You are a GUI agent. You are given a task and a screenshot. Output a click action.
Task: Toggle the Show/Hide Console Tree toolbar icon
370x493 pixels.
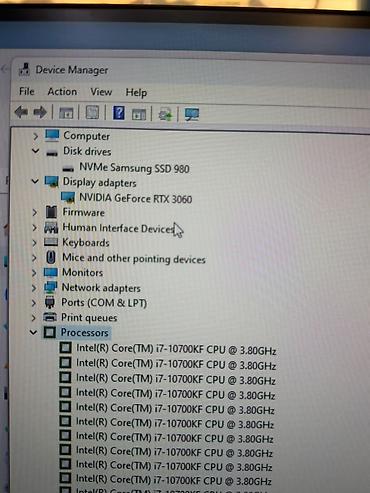click(x=66, y=113)
